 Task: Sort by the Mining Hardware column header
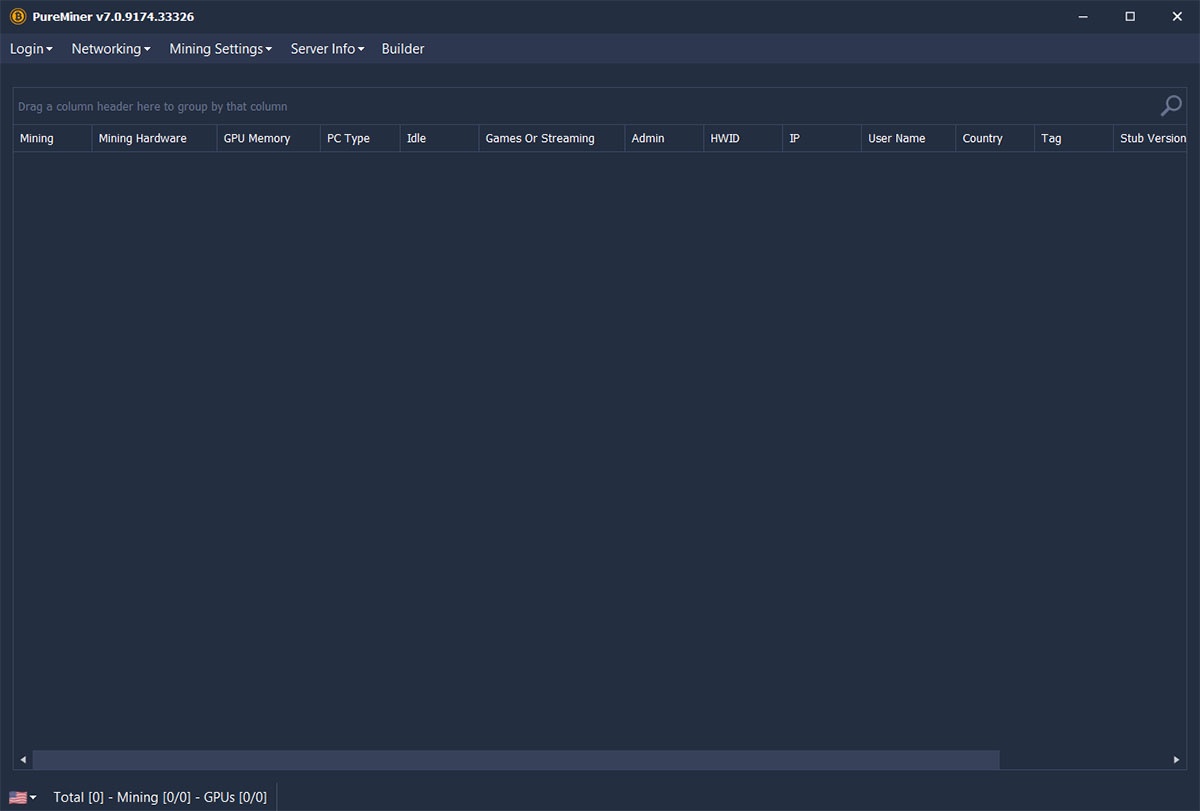(143, 138)
